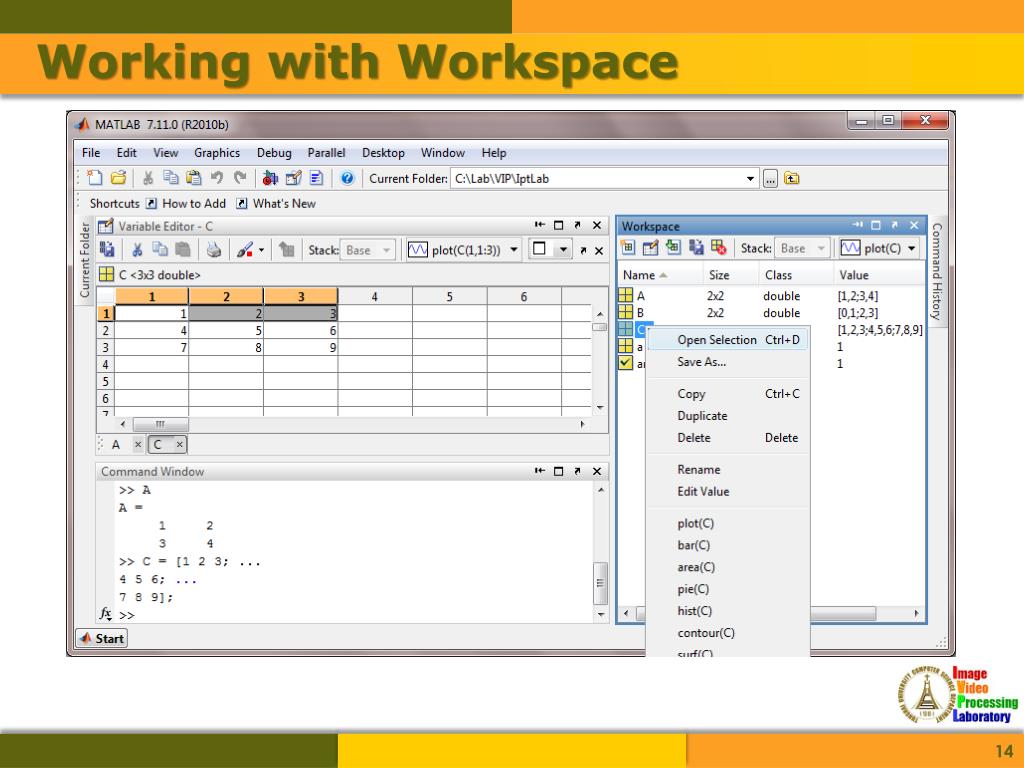This screenshot has width=1024, height=768.
Task: Click the Start button
Action: pyautogui.click(x=101, y=639)
